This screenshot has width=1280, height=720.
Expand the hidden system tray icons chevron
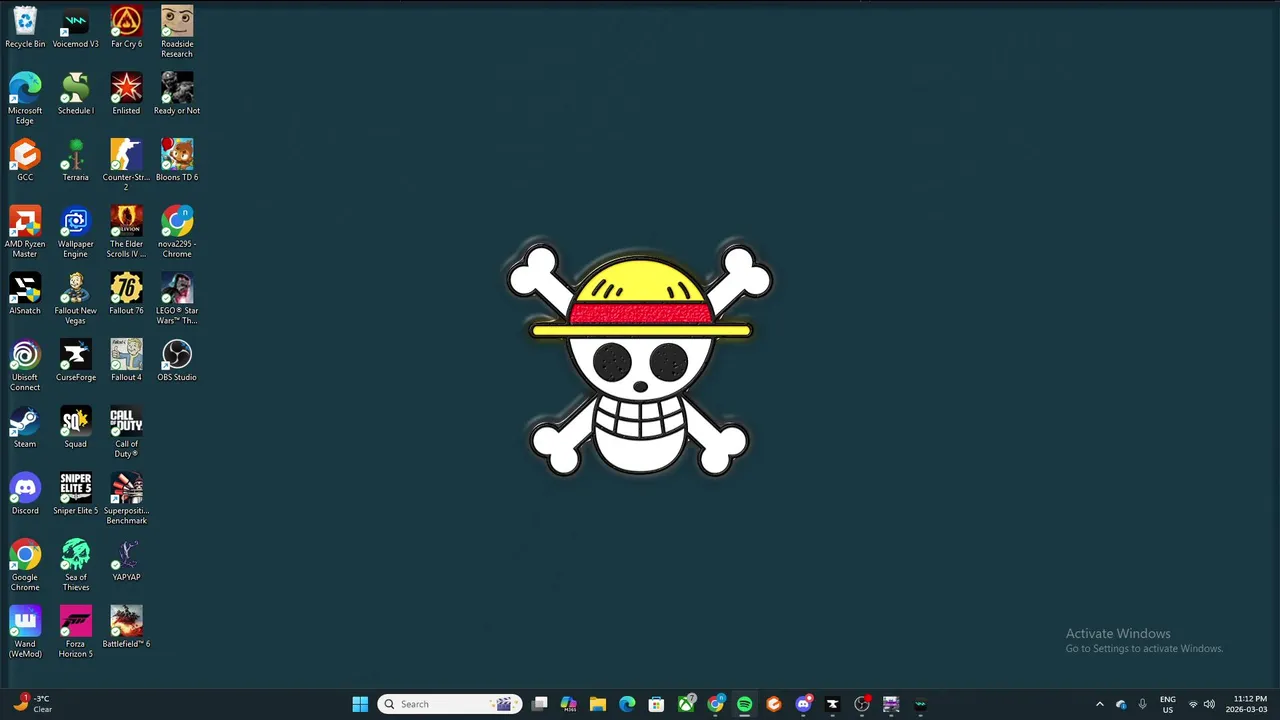click(1100, 704)
